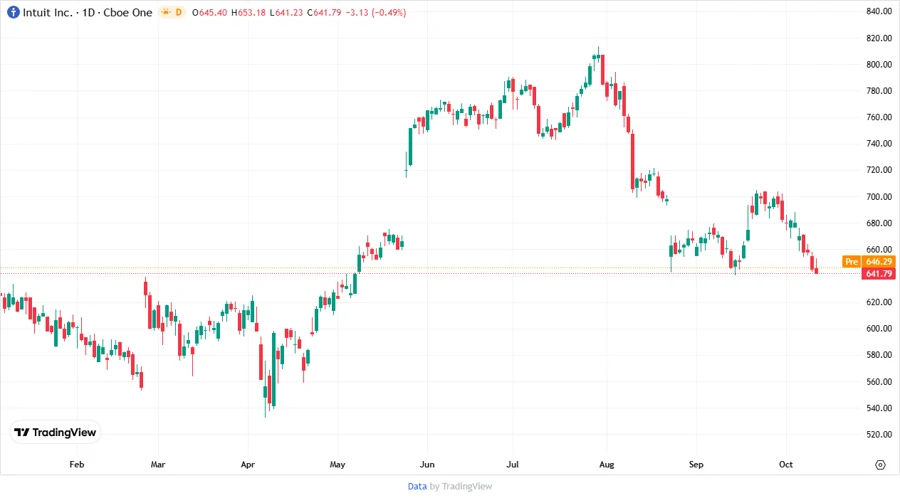Click the 780.00 price axis label
Screen dimensions: 900x498
pyautogui.click(x=879, y=91)
